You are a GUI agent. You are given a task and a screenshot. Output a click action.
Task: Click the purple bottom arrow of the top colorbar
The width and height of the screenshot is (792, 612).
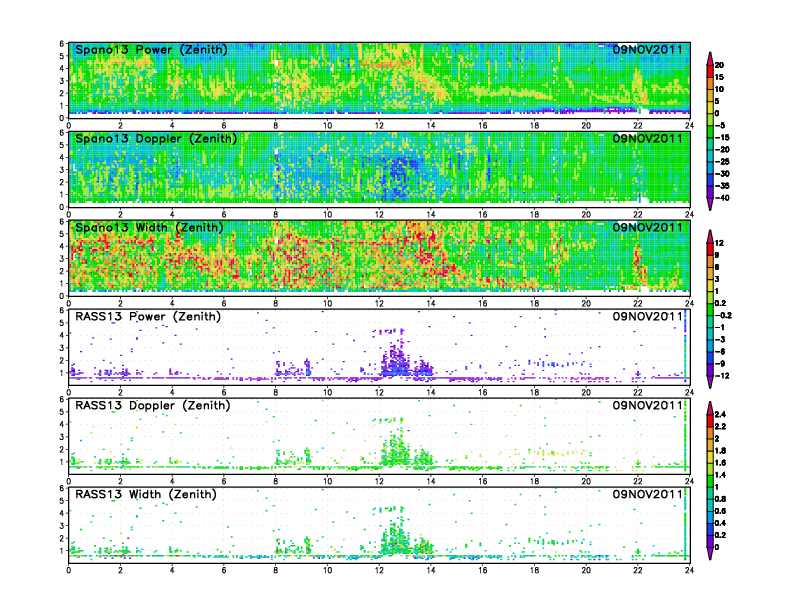click(x=710, y=204)
